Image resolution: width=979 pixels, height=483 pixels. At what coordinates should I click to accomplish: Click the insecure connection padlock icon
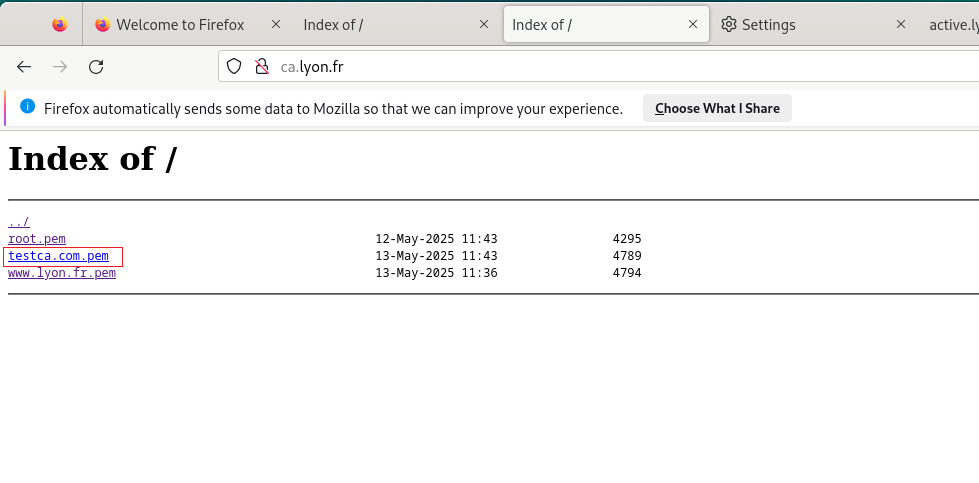tap(262, 66)
